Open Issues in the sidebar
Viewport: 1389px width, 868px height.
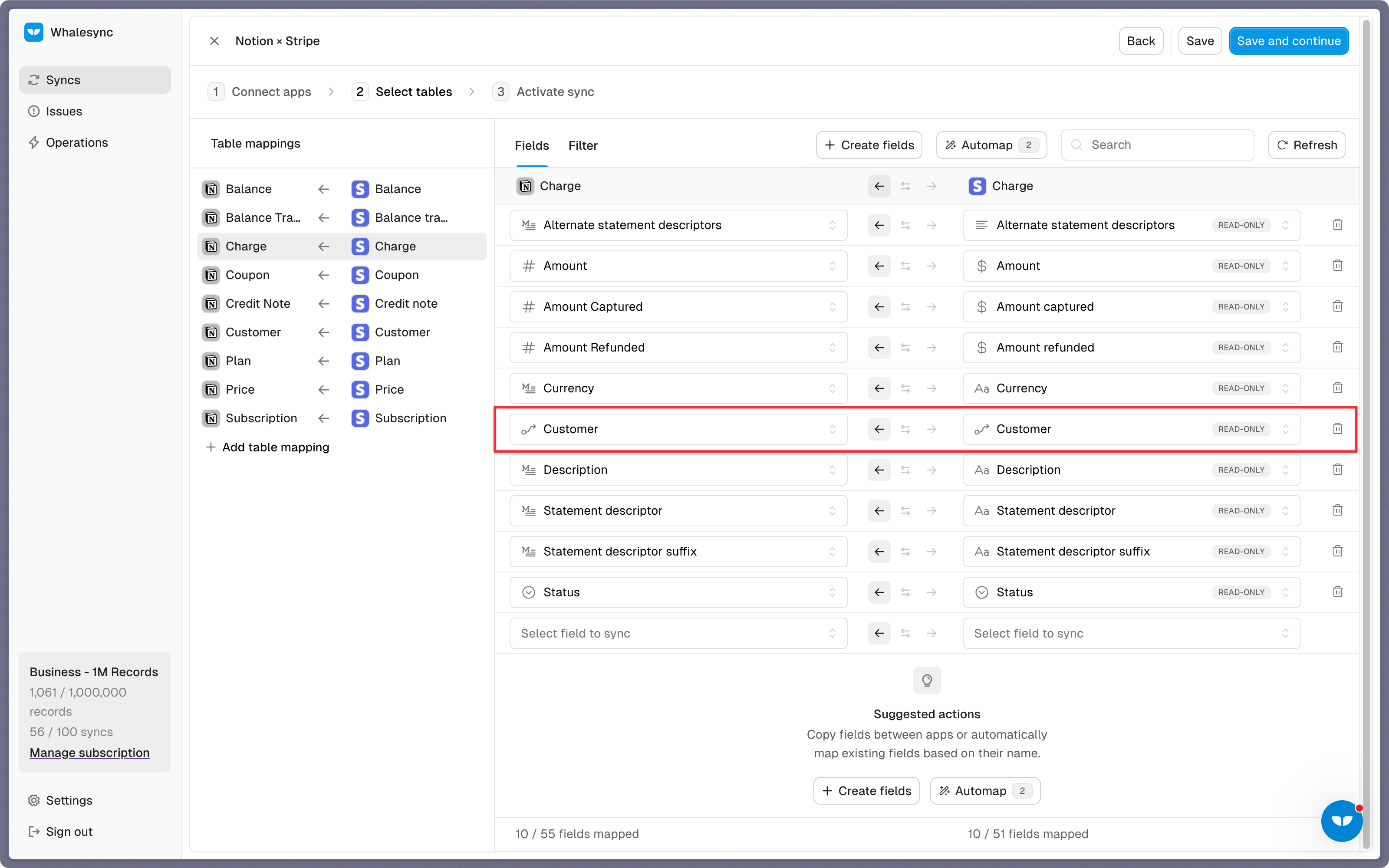click(95, 111)
